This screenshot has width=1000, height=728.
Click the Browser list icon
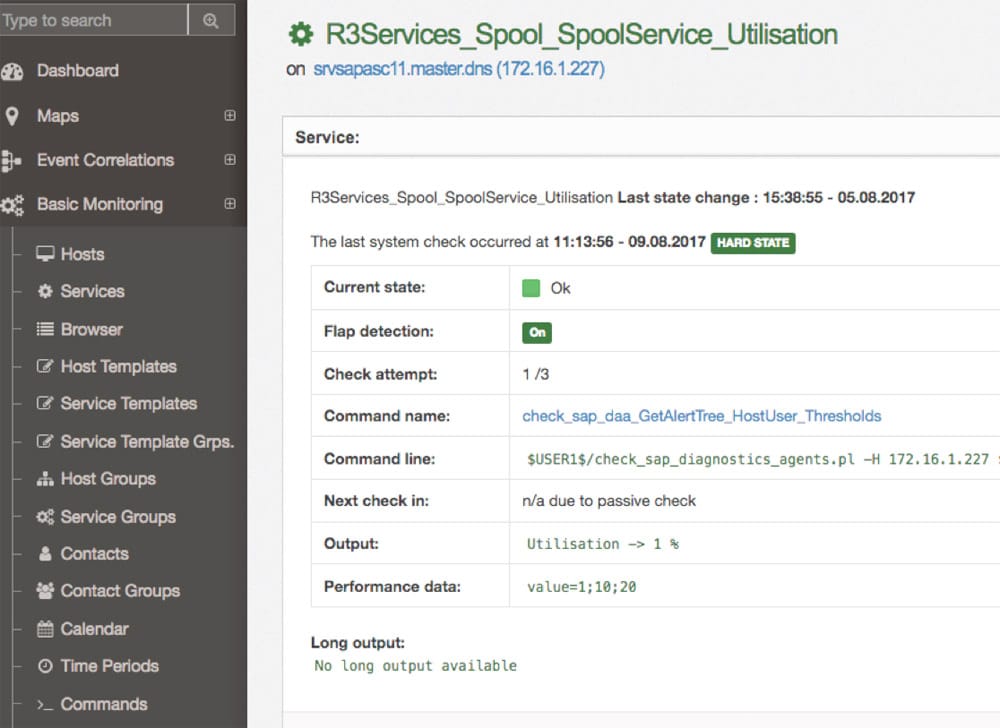[x=45, y=329]
